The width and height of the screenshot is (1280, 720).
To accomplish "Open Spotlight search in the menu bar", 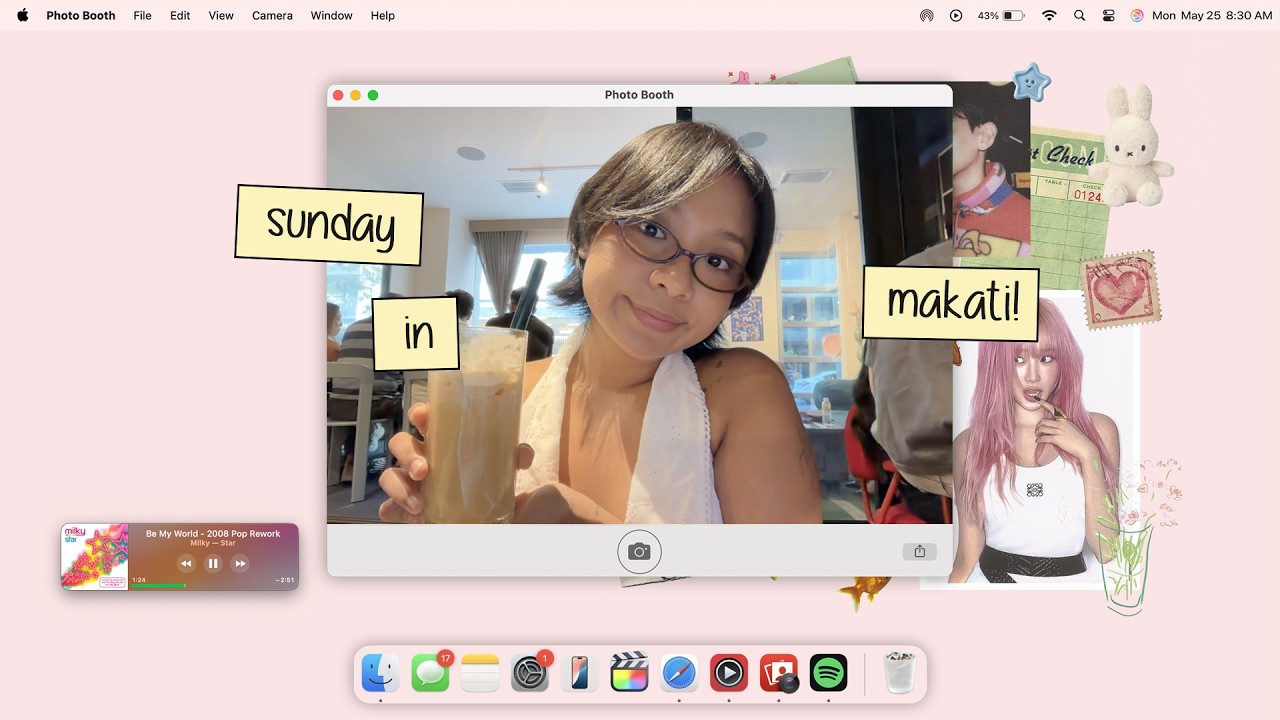I will pos(1079,16).
